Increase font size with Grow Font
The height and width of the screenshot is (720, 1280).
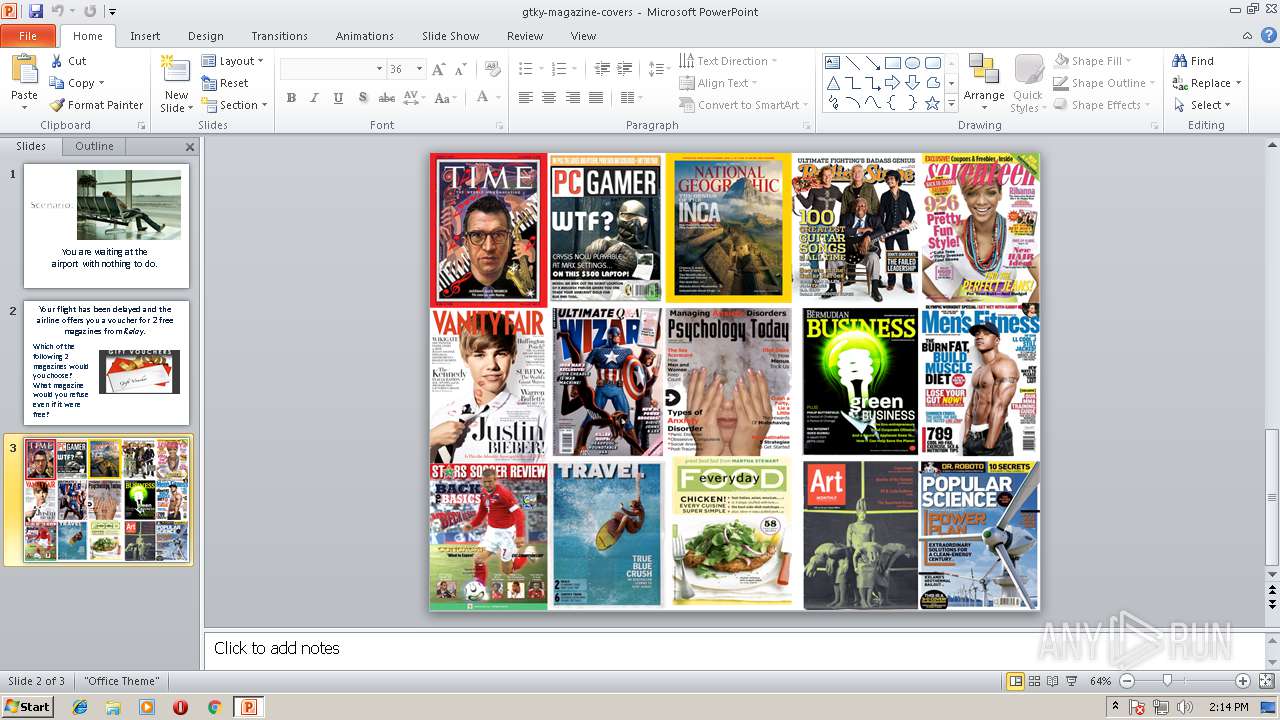(440, 69)
